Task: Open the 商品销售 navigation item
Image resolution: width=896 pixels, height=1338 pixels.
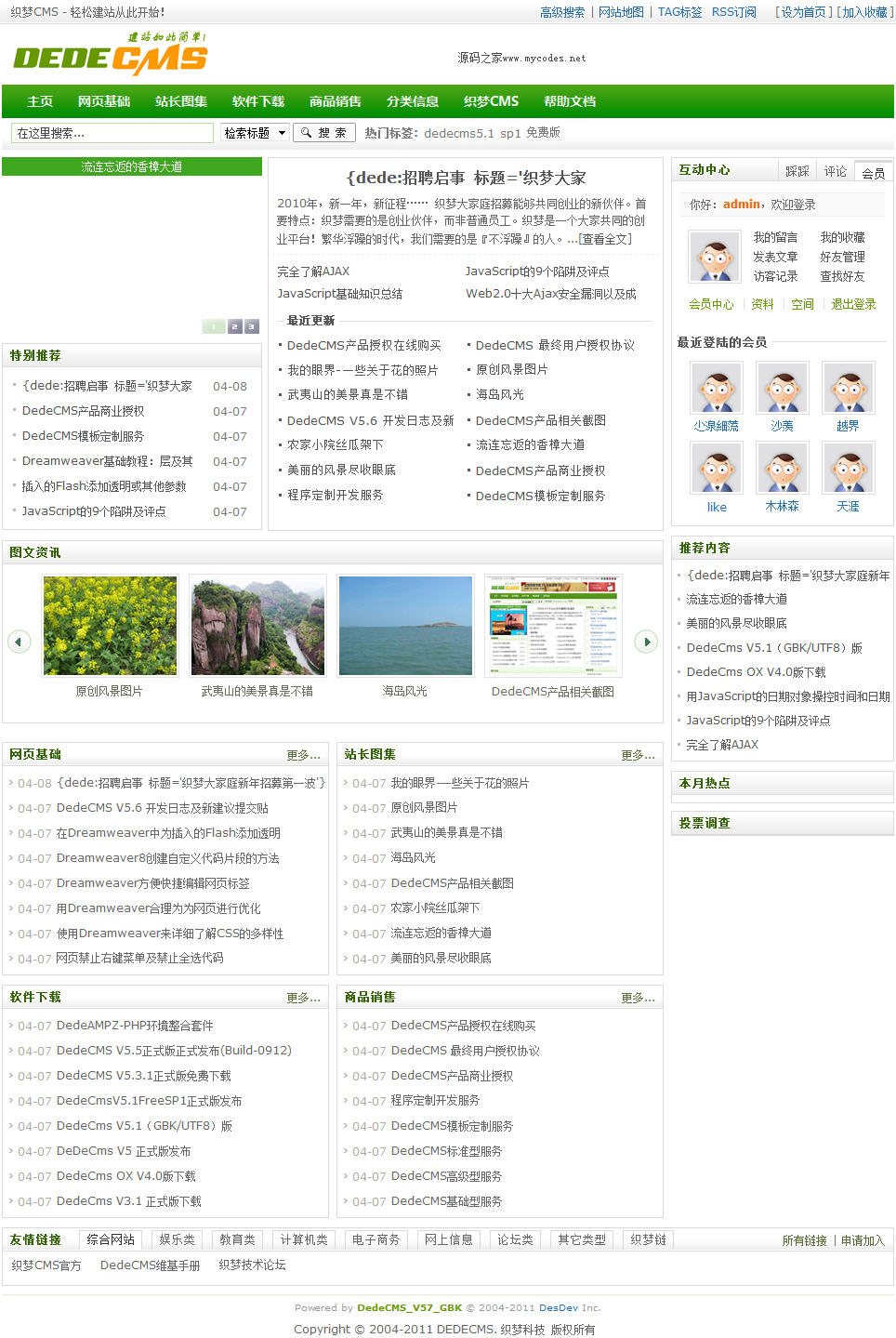Action: [336, 101]
